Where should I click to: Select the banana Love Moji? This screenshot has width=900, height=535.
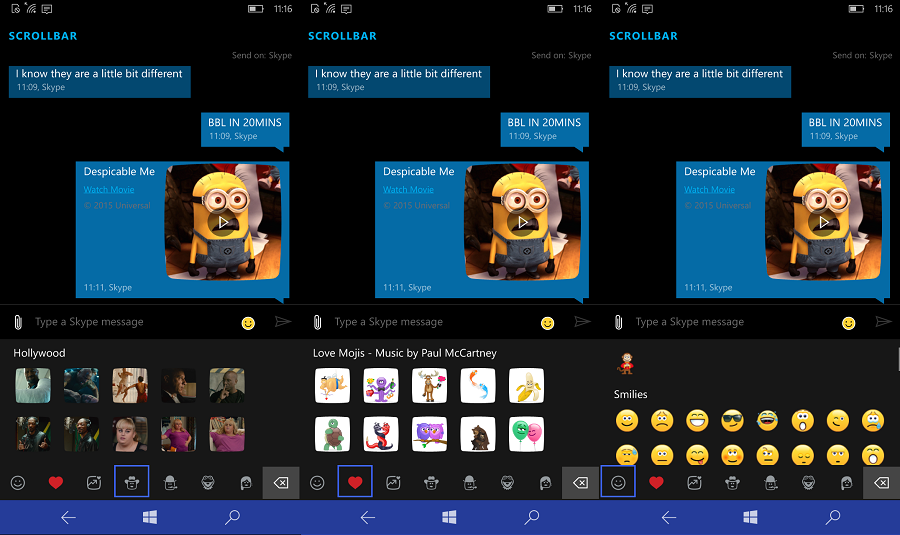(x=526, y=385)
